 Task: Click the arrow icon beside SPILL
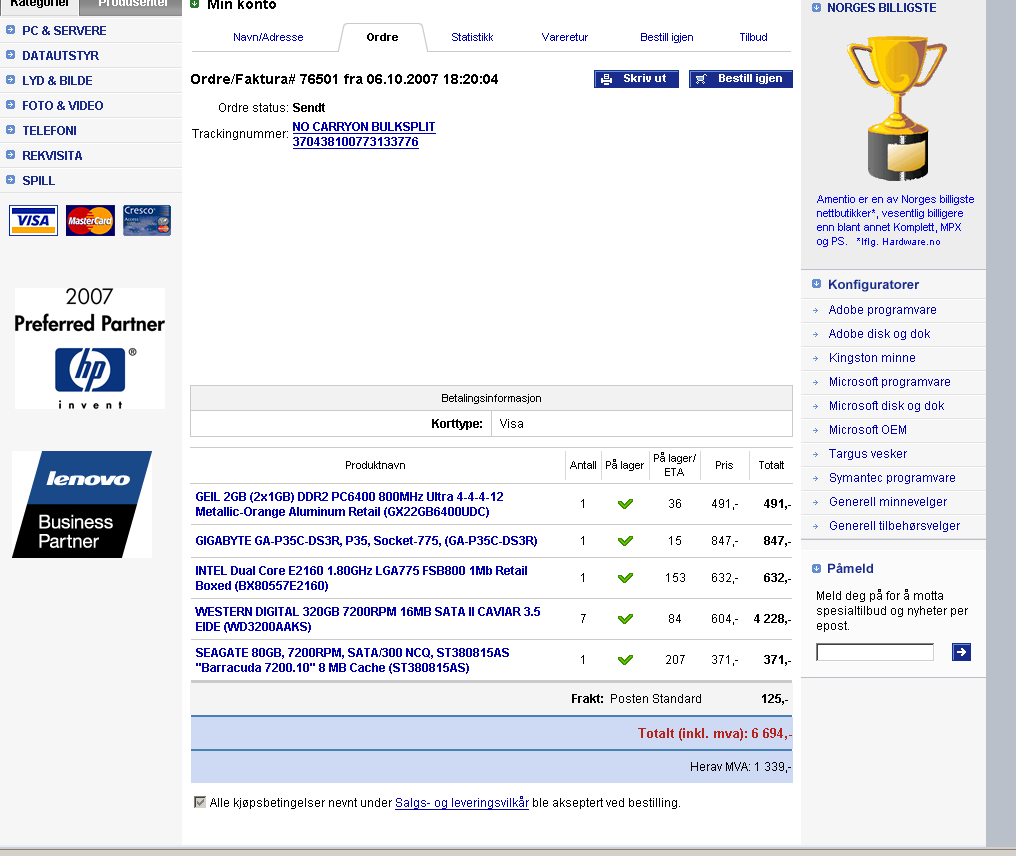[x=10, y=180]
